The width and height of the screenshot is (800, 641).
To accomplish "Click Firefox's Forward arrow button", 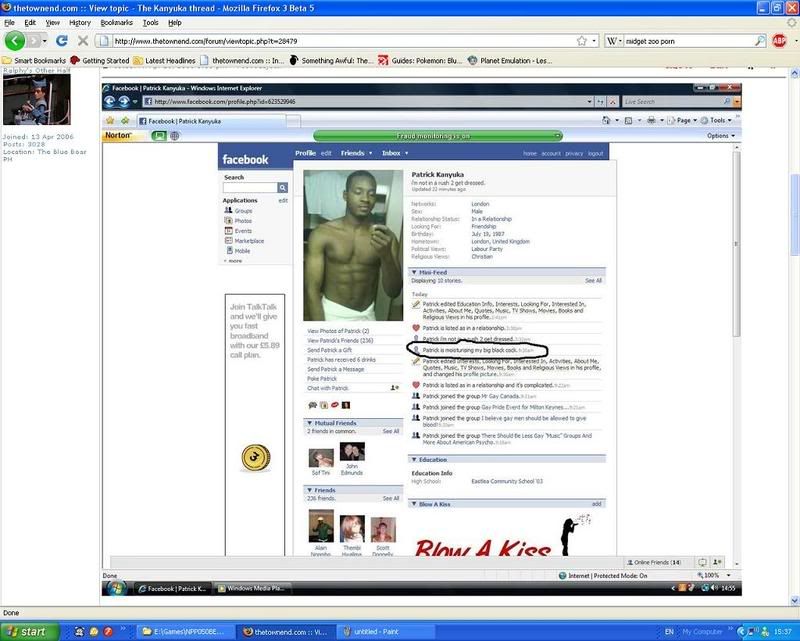I will tap(34, 41).
